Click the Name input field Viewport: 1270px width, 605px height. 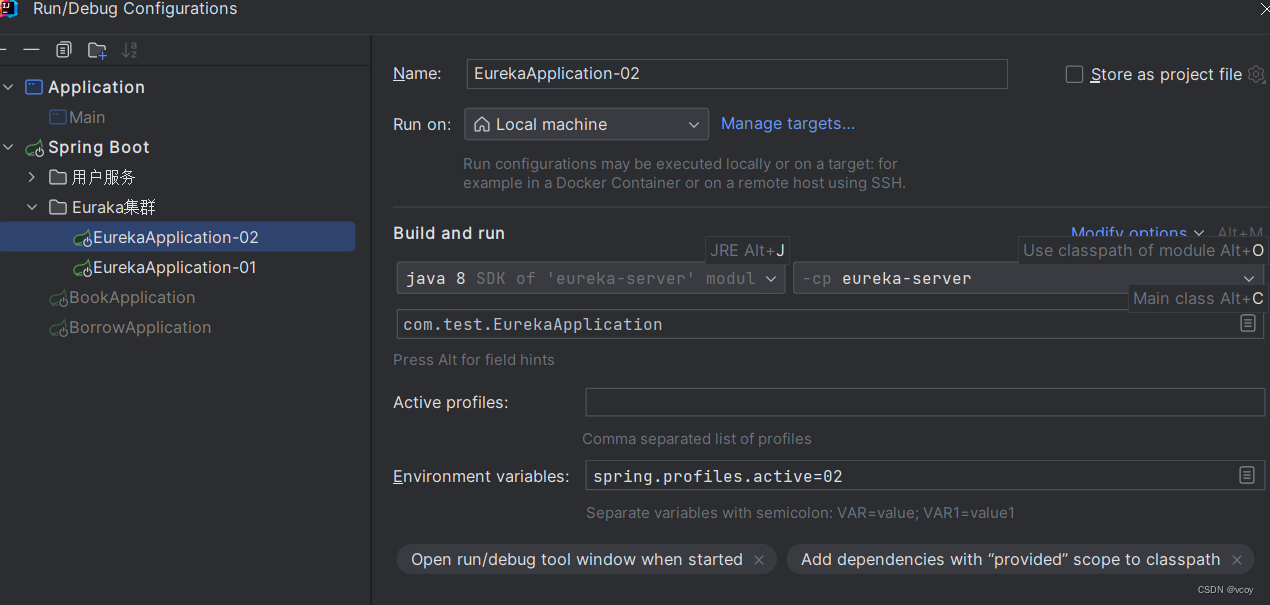click(737, 74)
